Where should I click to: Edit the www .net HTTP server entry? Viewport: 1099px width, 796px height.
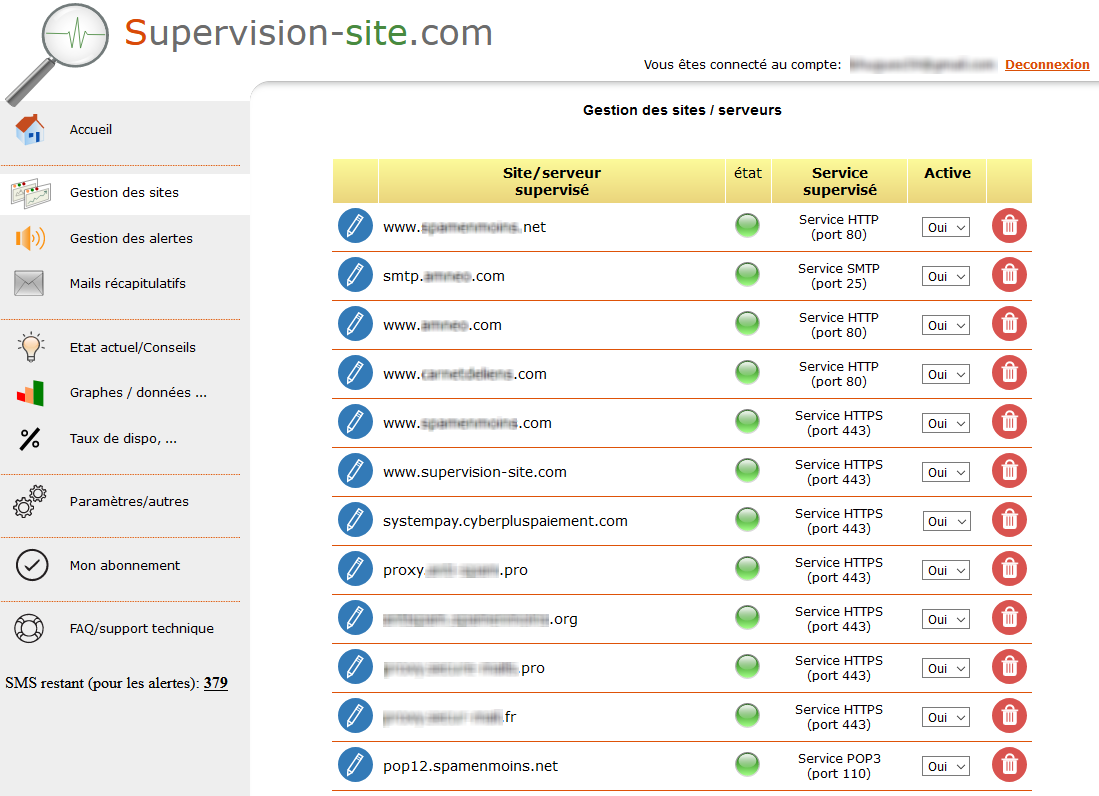click(355, 226)
